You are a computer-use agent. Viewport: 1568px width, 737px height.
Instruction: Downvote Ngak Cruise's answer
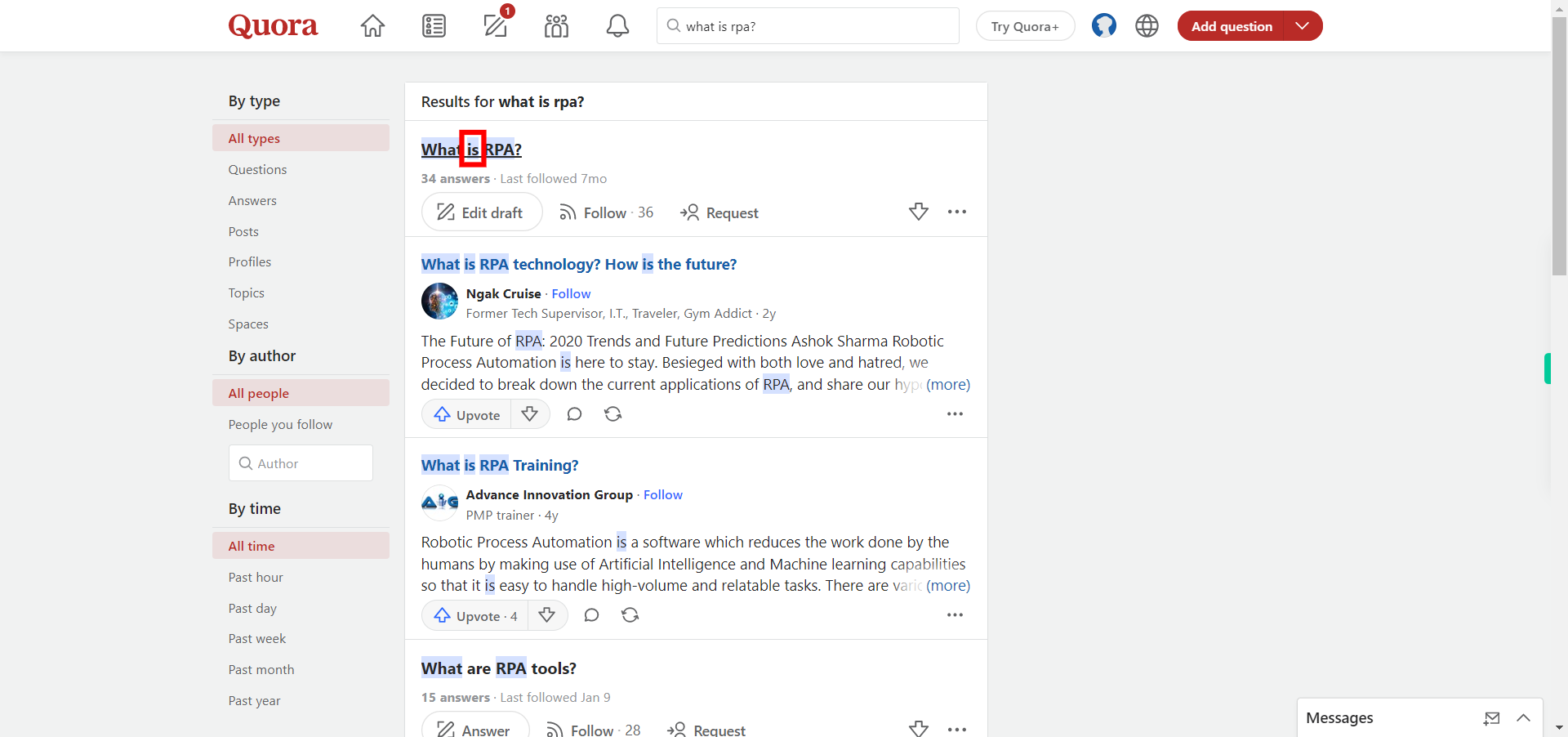coord(530,414)
